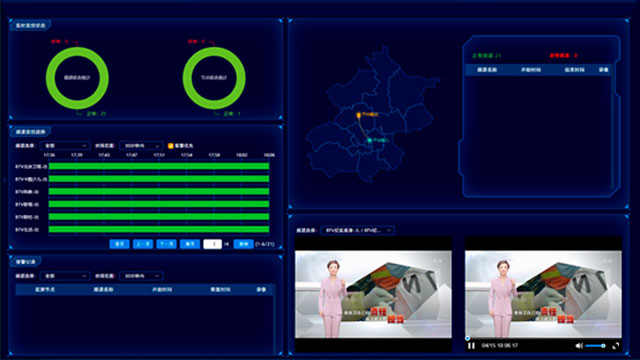
Task: Pause the right video player
Action: click(471, 346)
